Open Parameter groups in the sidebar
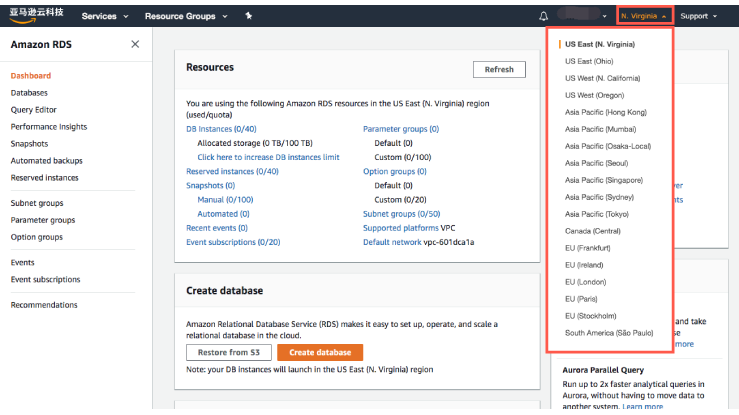Image resolution: width=739 pixels, height=415 pixels. pyautogui.click(x=43, y=220)
